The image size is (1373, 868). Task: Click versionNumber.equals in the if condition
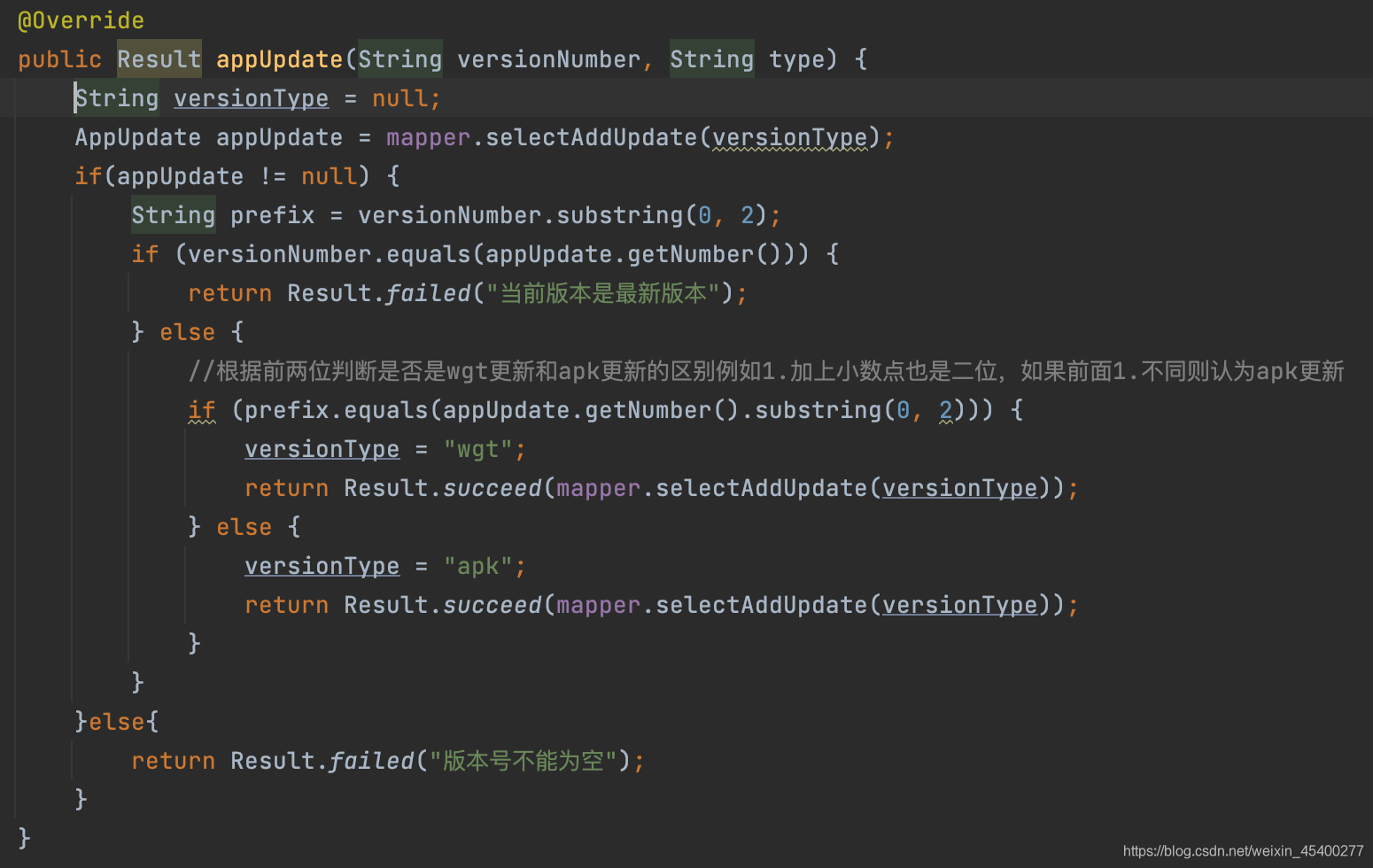pyautogui.click(x=329, y=254)
